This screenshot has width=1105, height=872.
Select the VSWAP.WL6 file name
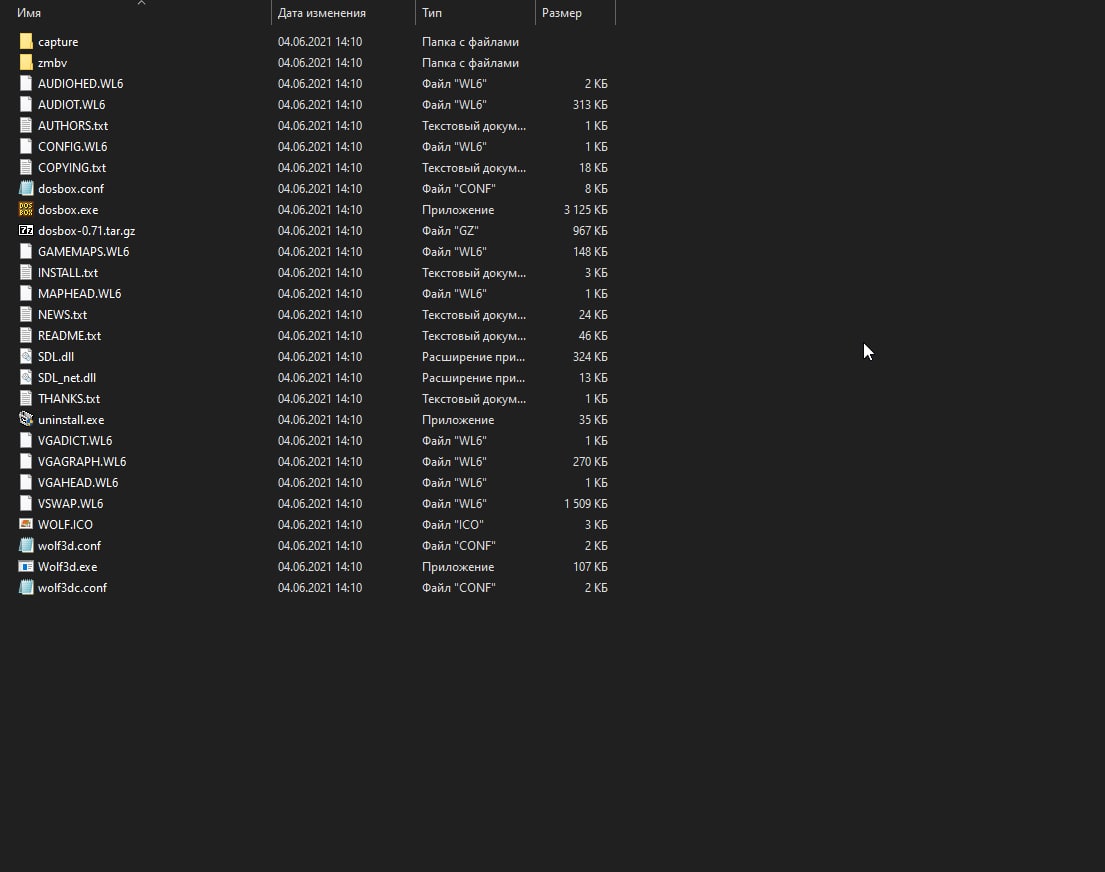tap(70, 503)
